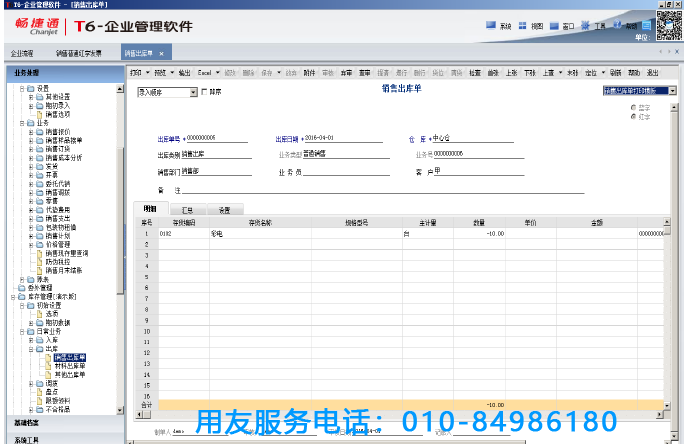The height and width of the screenshot is (444, 686).
Task: Open the 基础档案 panel
Action: click(65, 423)
